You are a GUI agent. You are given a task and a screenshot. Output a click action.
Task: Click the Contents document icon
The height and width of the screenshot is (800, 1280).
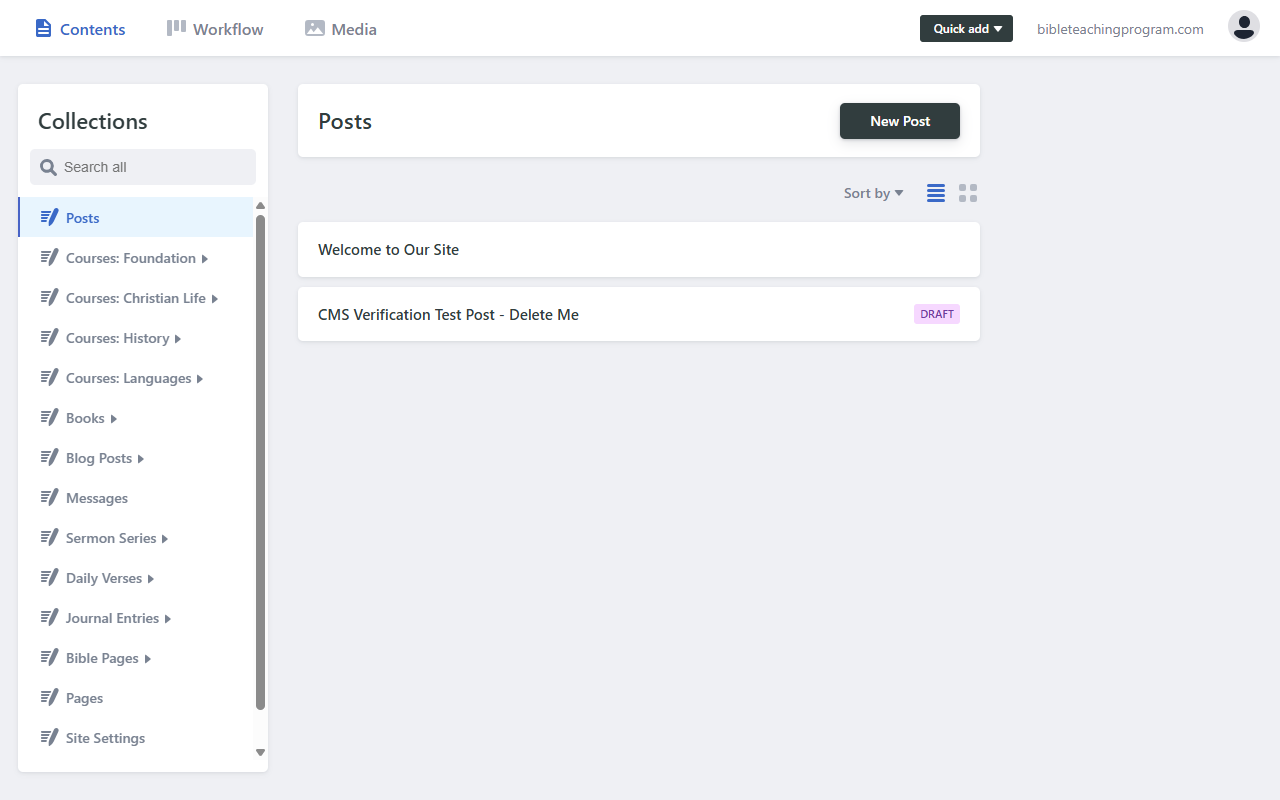click(x=42, y=28)
